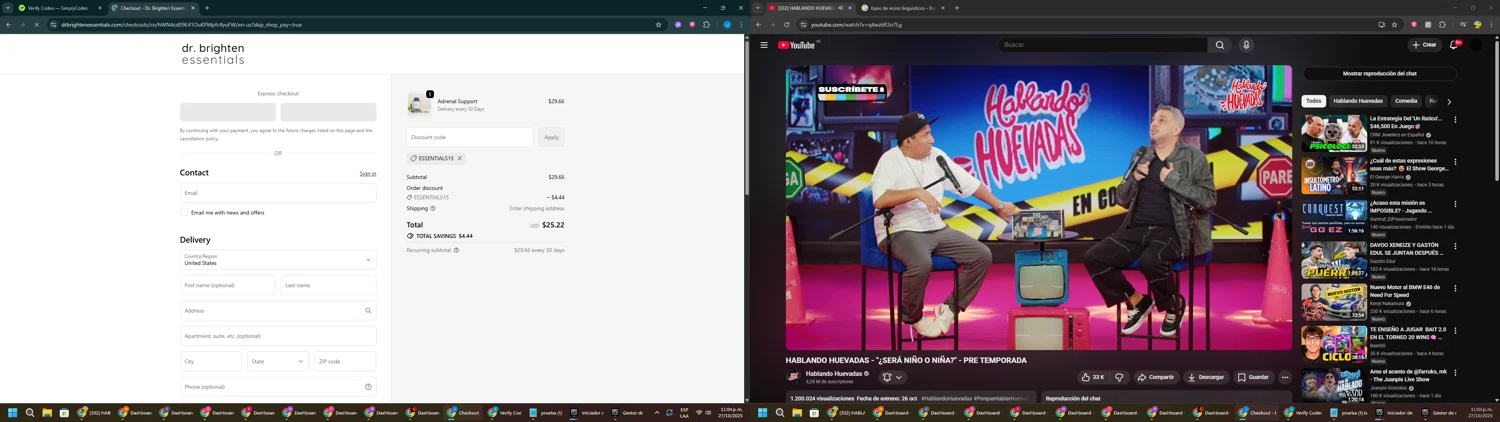Open File Explorer in right taskbar
This screenshot has height=422, width=1500.
797,412
